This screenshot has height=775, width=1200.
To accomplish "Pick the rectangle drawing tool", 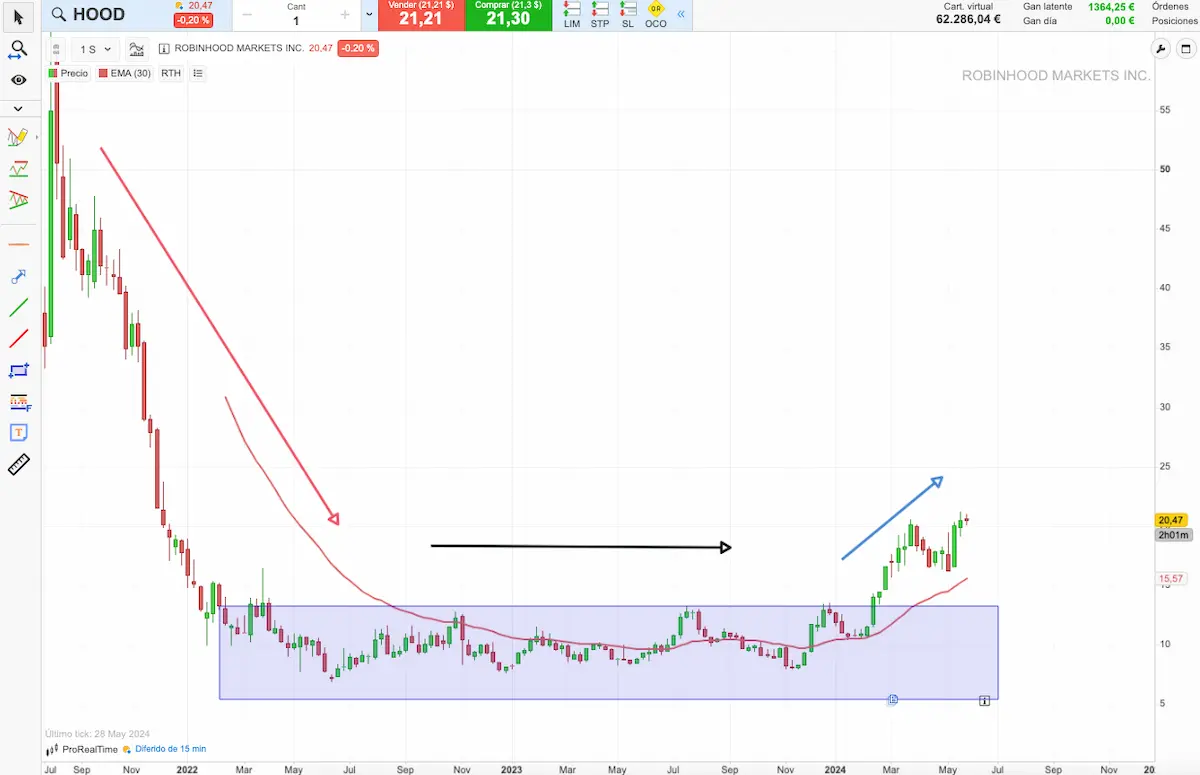I will point(18,370).
